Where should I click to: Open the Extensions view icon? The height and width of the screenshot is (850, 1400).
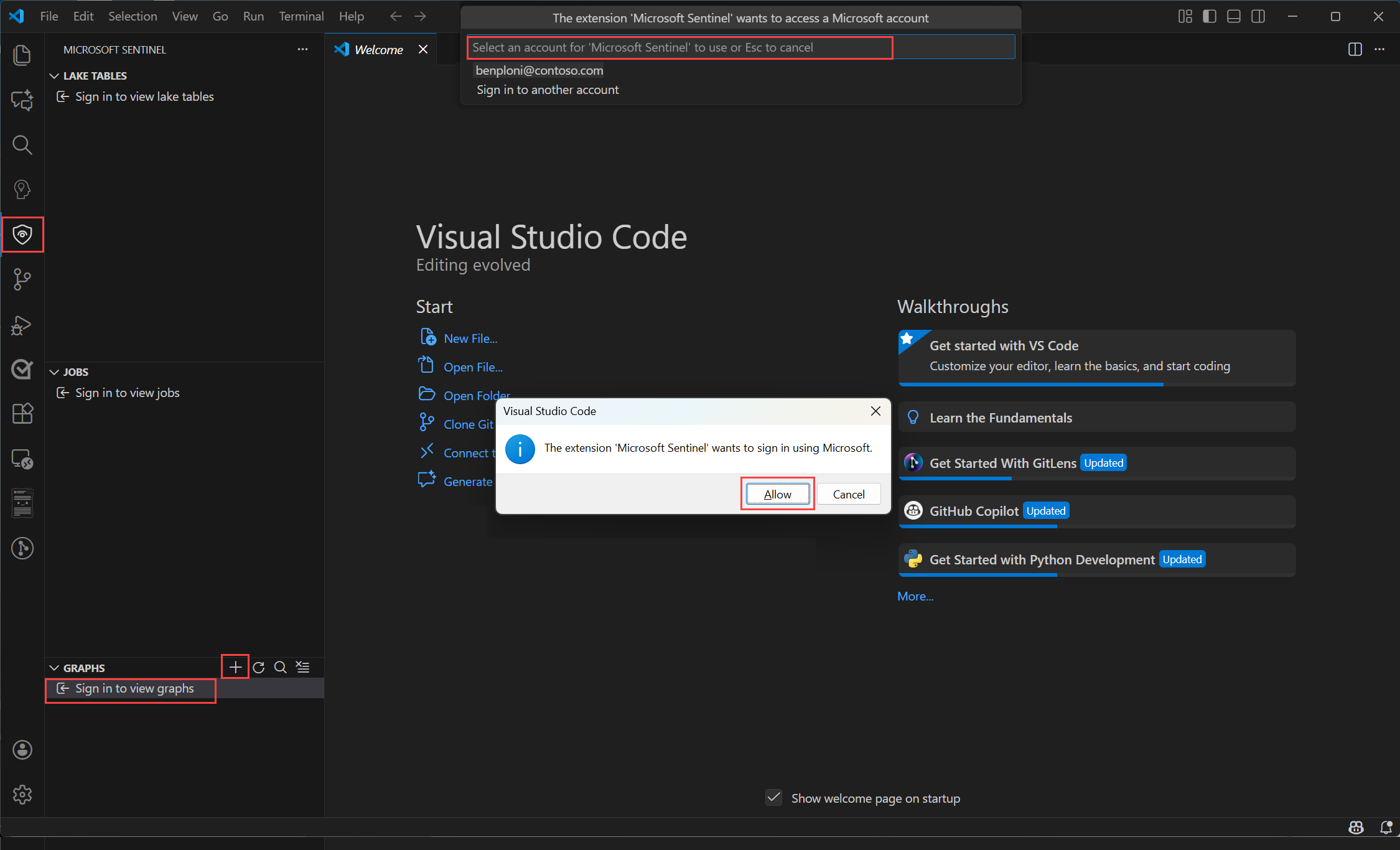pos(22,414)
